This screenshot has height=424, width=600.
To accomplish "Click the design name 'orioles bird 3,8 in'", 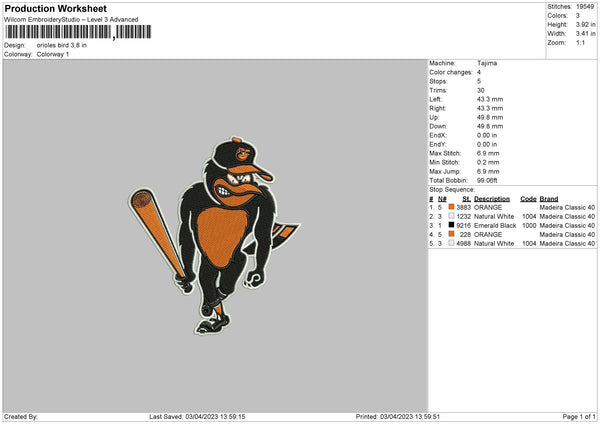I will (x=62, y=45).
